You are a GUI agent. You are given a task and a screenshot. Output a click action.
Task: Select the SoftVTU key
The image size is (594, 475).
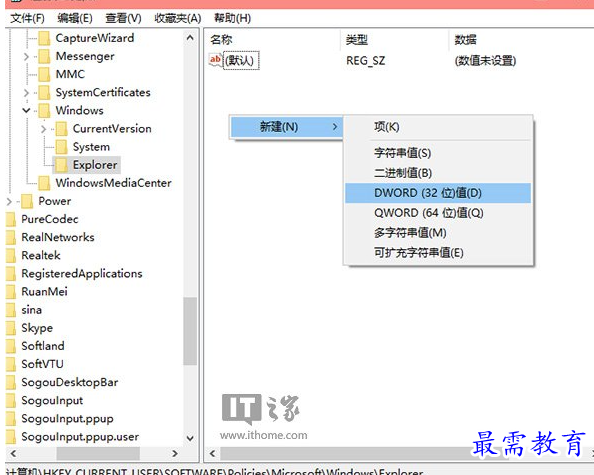pos(42,364)
